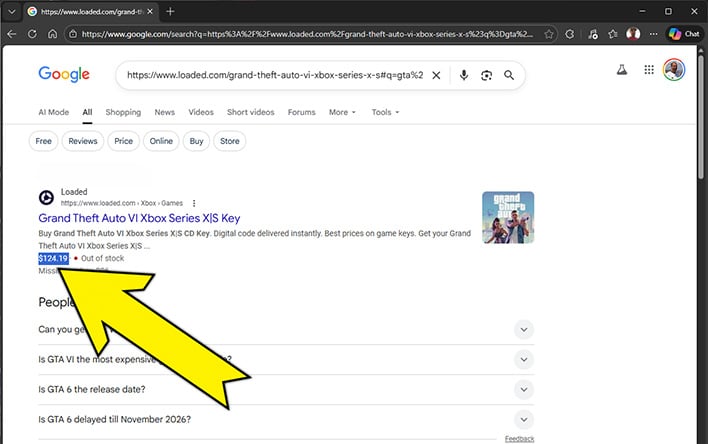Open browser profile avatar in toolbar

pos(633,34)
